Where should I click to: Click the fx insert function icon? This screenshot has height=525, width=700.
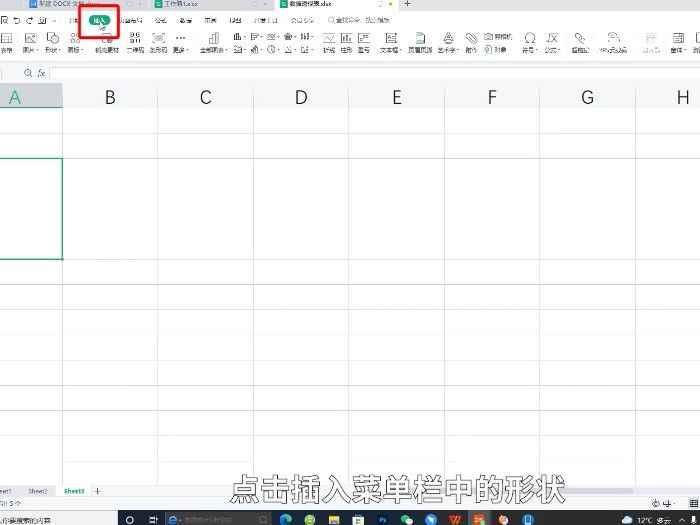click(x=42, y=73)
